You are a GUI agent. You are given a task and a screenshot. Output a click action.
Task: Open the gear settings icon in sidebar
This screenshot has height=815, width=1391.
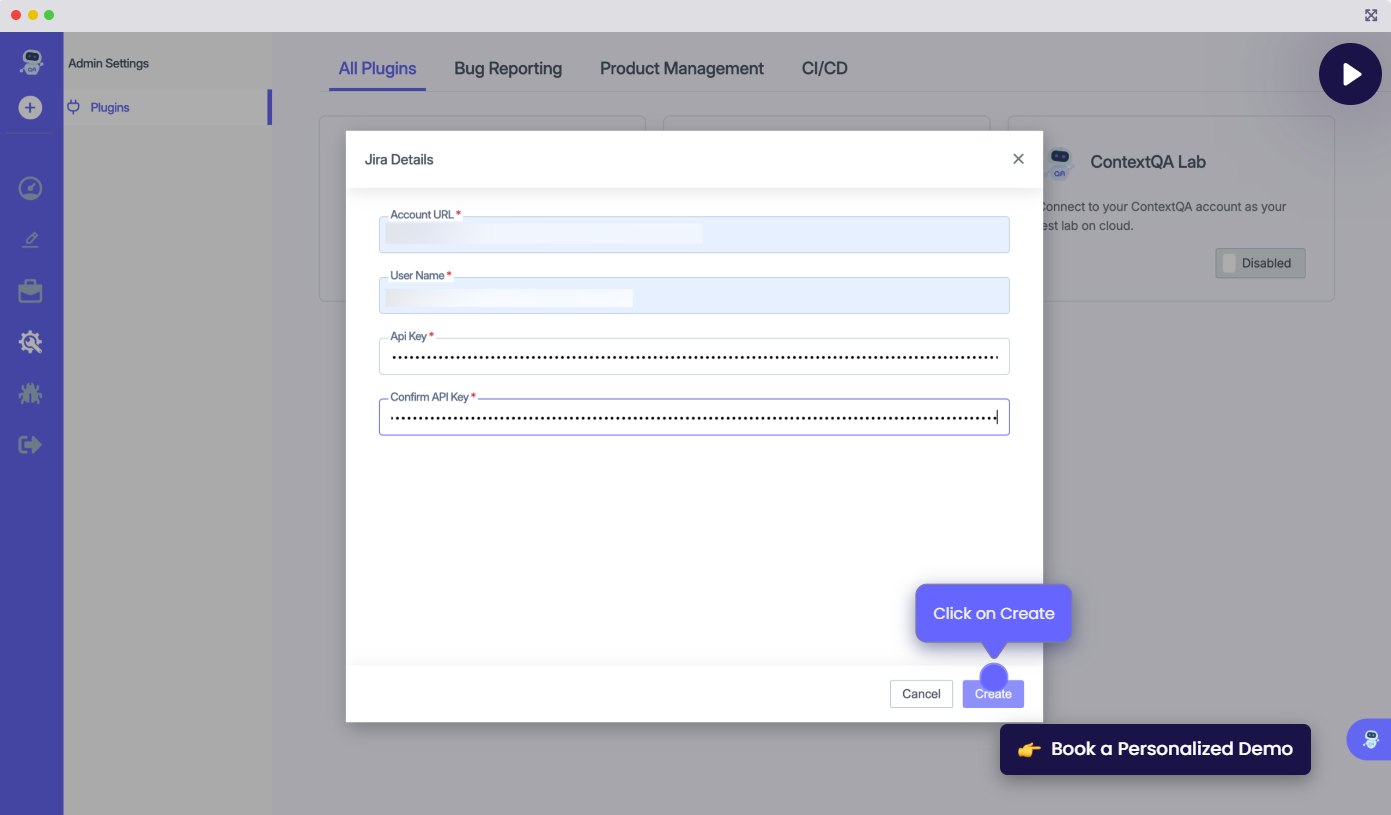(30, 343)
